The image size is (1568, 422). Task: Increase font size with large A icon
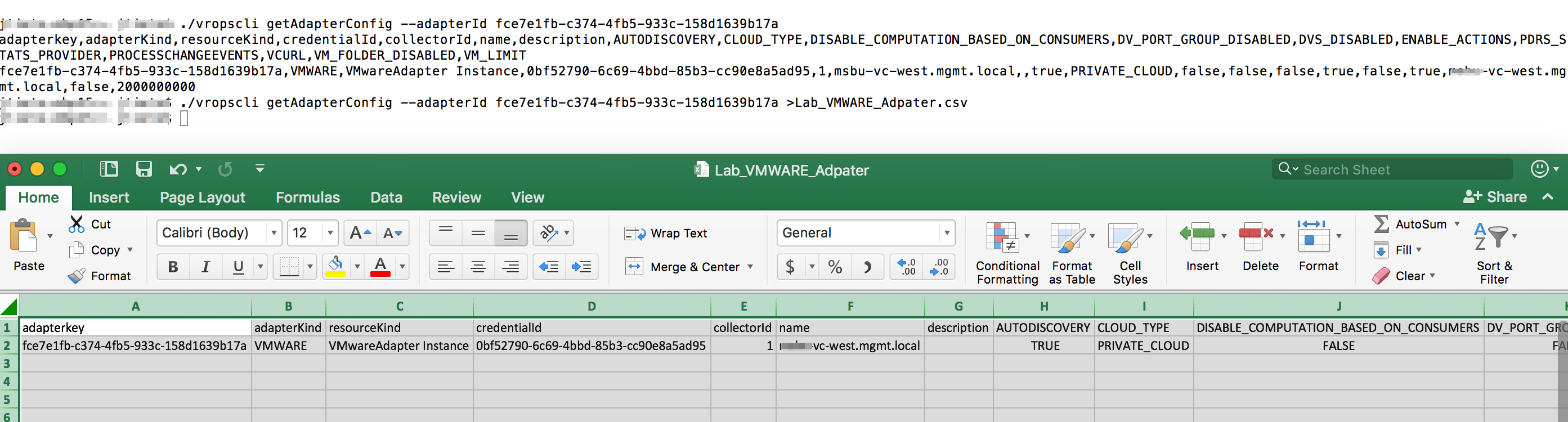(x=360, y=232)
